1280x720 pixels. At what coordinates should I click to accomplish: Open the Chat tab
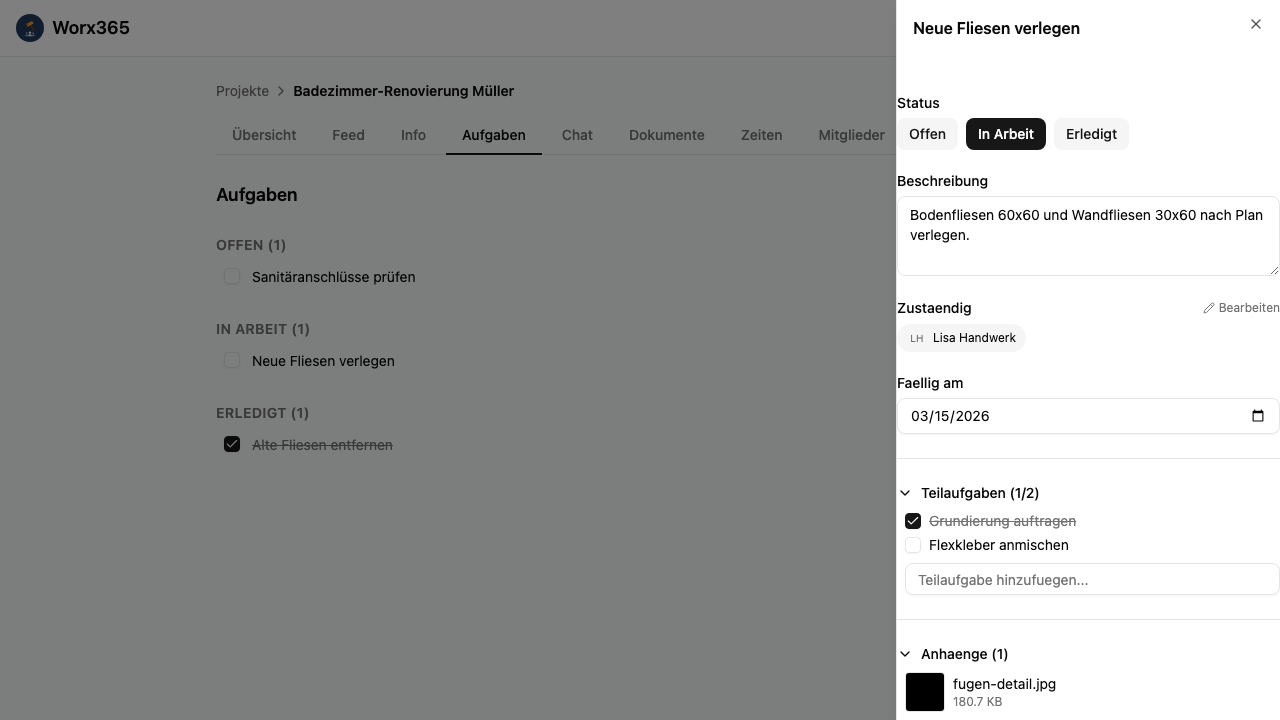[577, 135]
